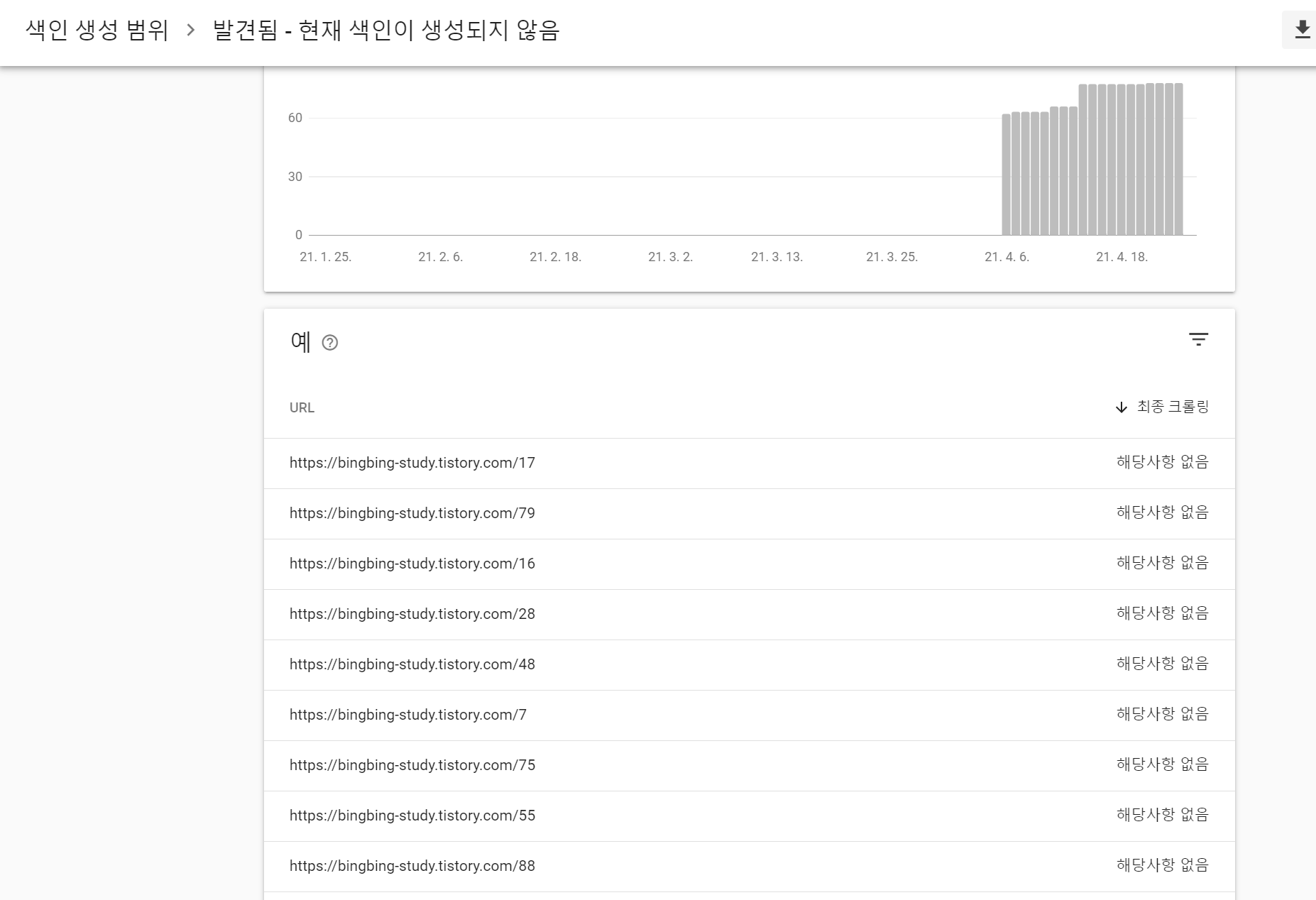Click the 30 value on the chart axis
1316x900 pixels.
(x=295, y=177)
